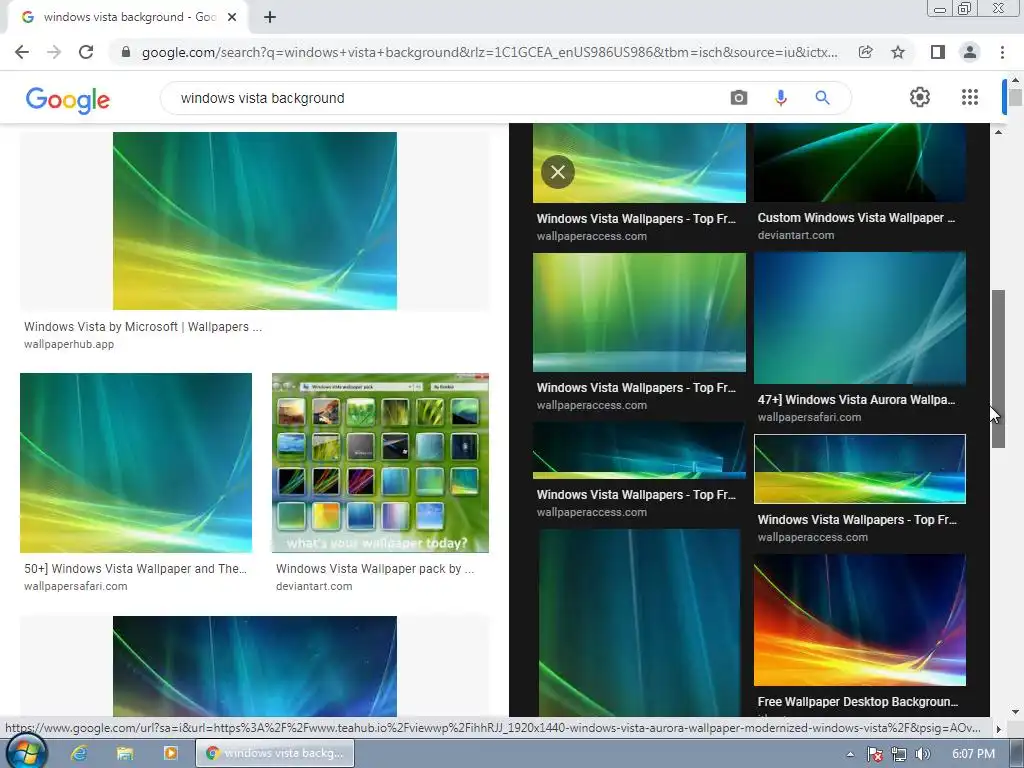The height and width of the screenshot is (768, 1024).
Task: Submit search with magnifier icon
Action: [x=822, y=98]
